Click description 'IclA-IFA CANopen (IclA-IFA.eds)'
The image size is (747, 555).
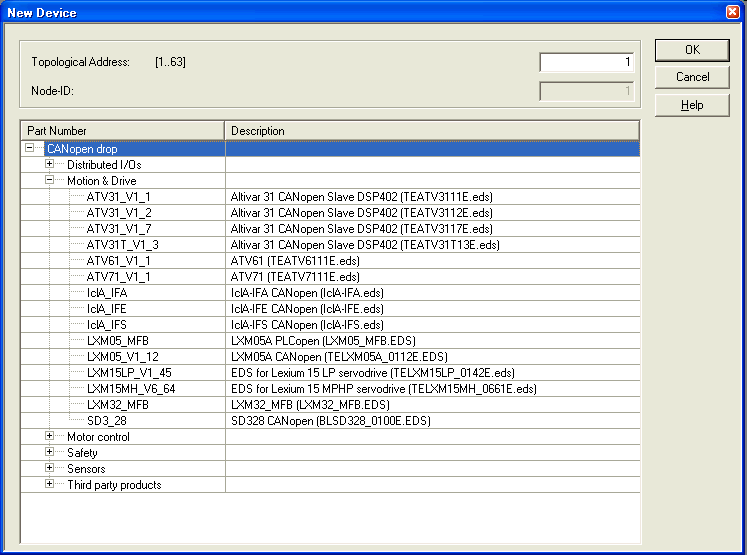click(307, 293)
